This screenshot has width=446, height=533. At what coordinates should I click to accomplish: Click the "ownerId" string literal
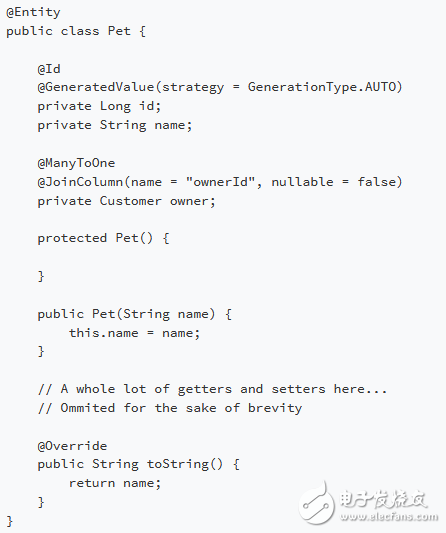point(220,182)
